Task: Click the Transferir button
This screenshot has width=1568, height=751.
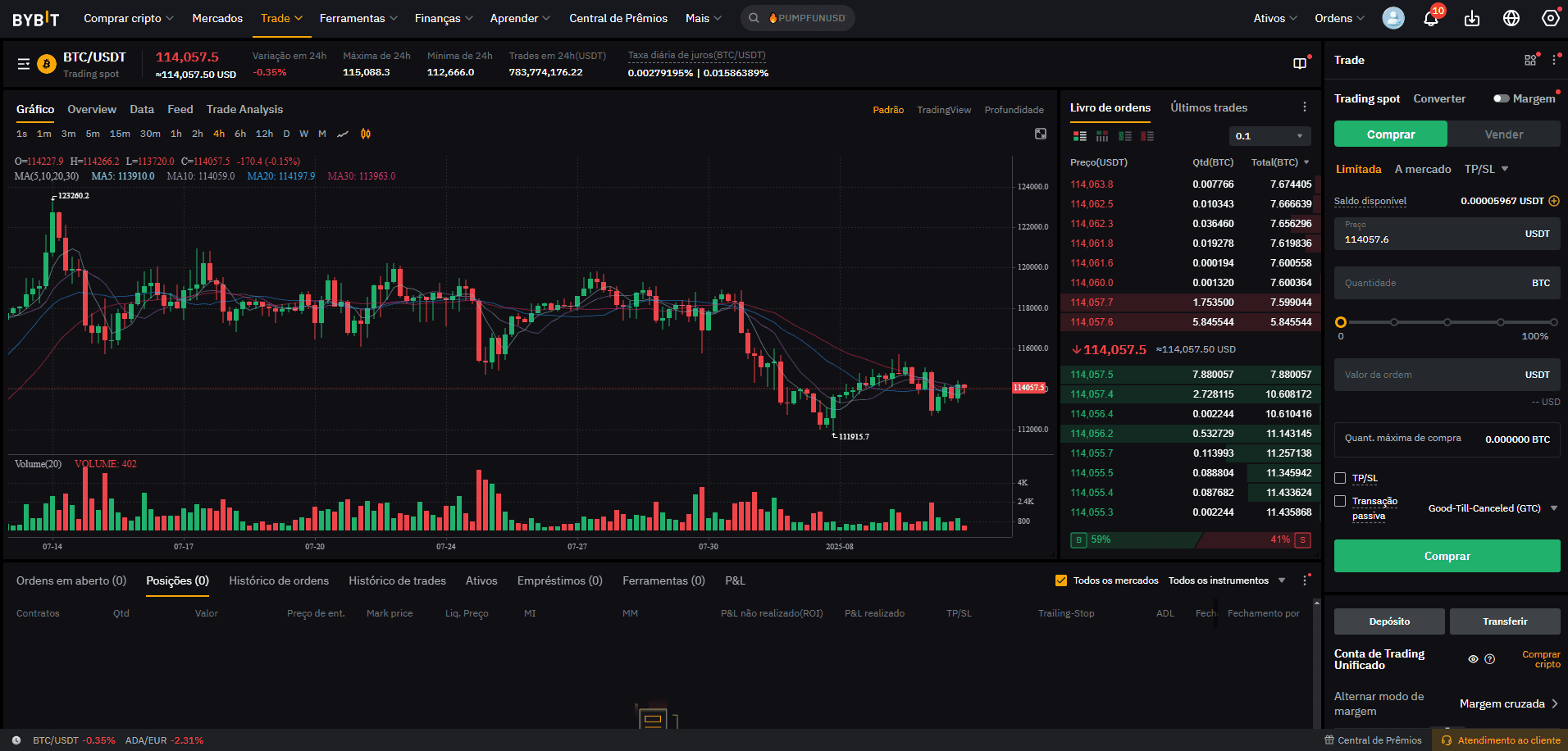Action: click(1505, 621)
